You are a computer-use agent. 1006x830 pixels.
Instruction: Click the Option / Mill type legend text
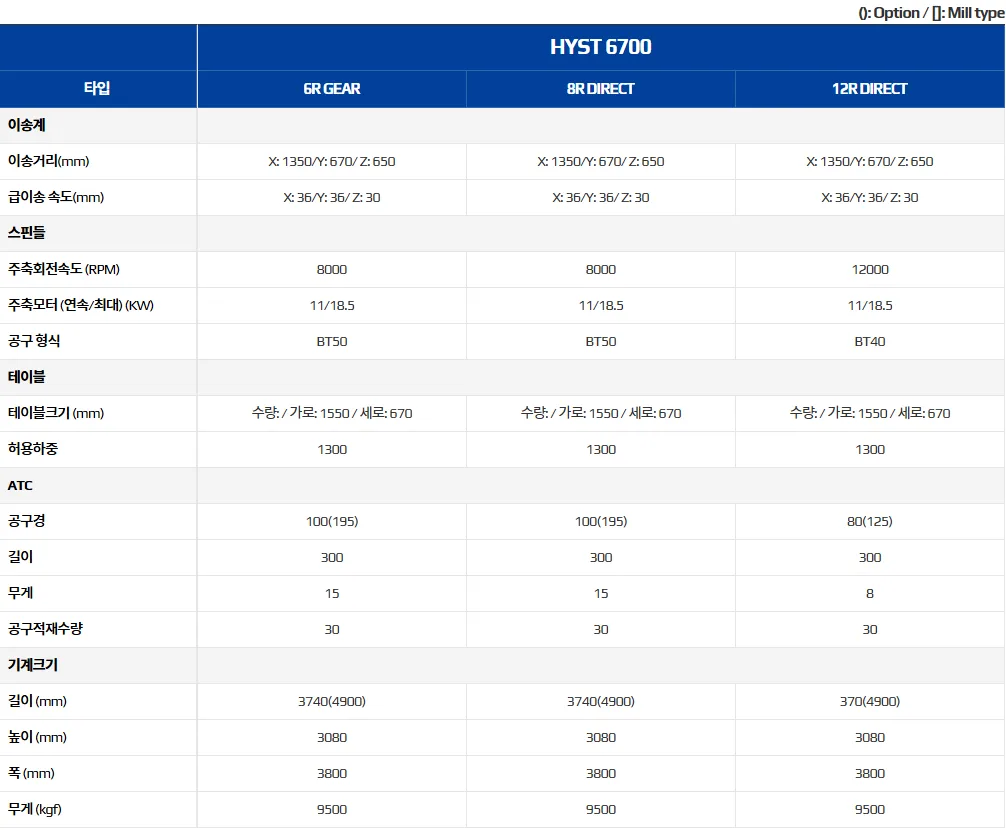pyautogui.click(x=931, y=13)
